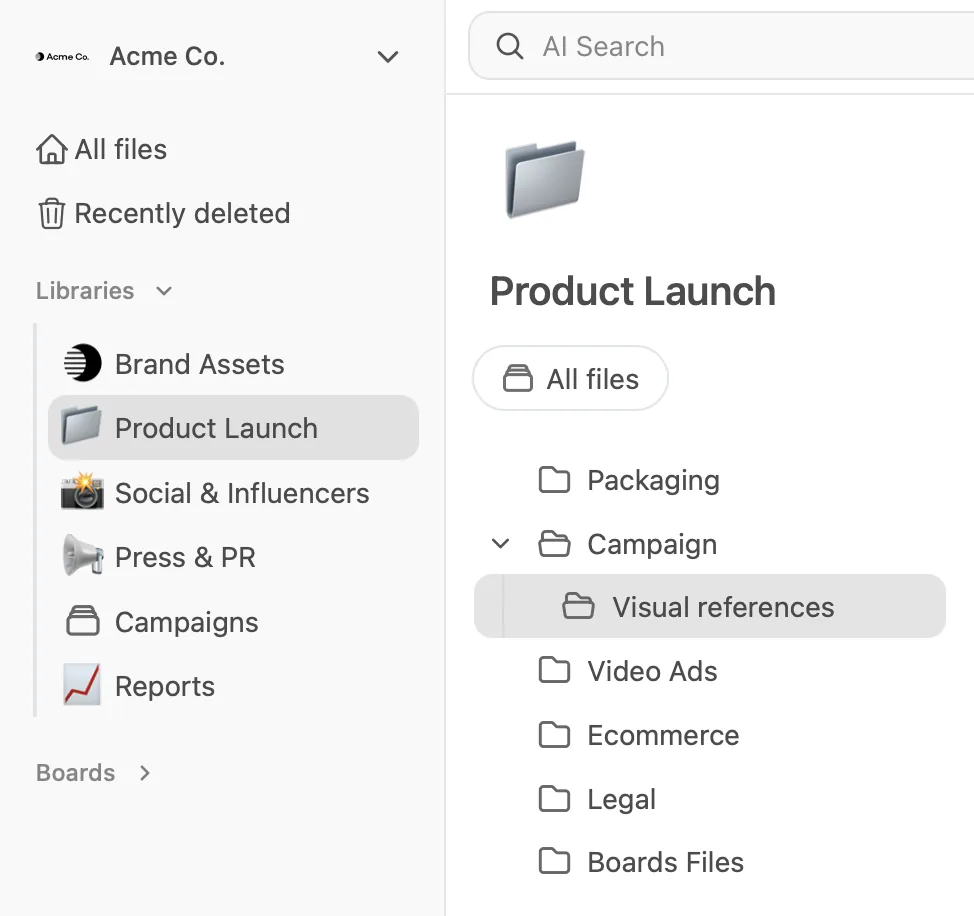Open the Reports library
Viewport: 974px width, 916px height.
(165, 687)
